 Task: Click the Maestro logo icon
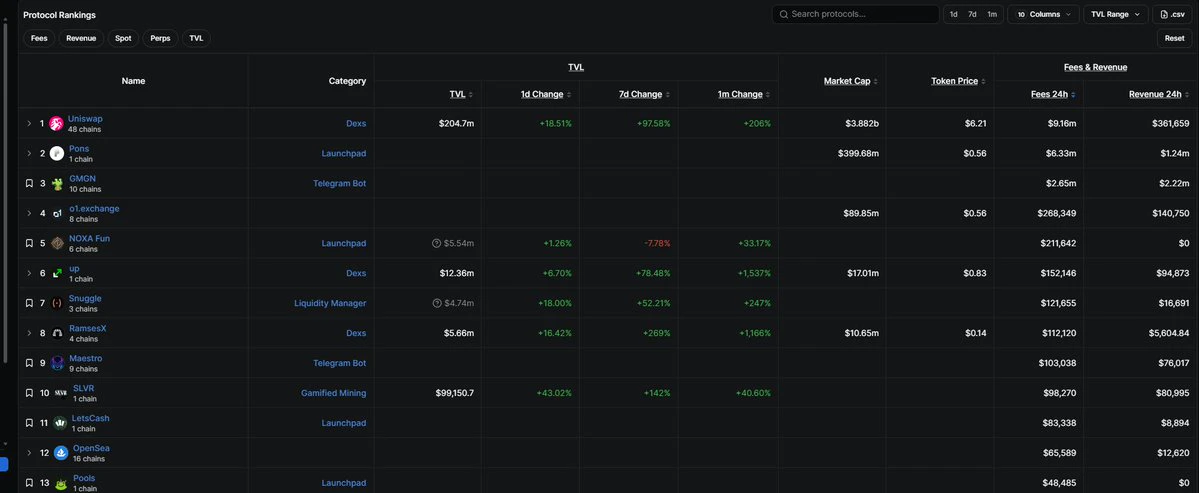tap(57, 363)
